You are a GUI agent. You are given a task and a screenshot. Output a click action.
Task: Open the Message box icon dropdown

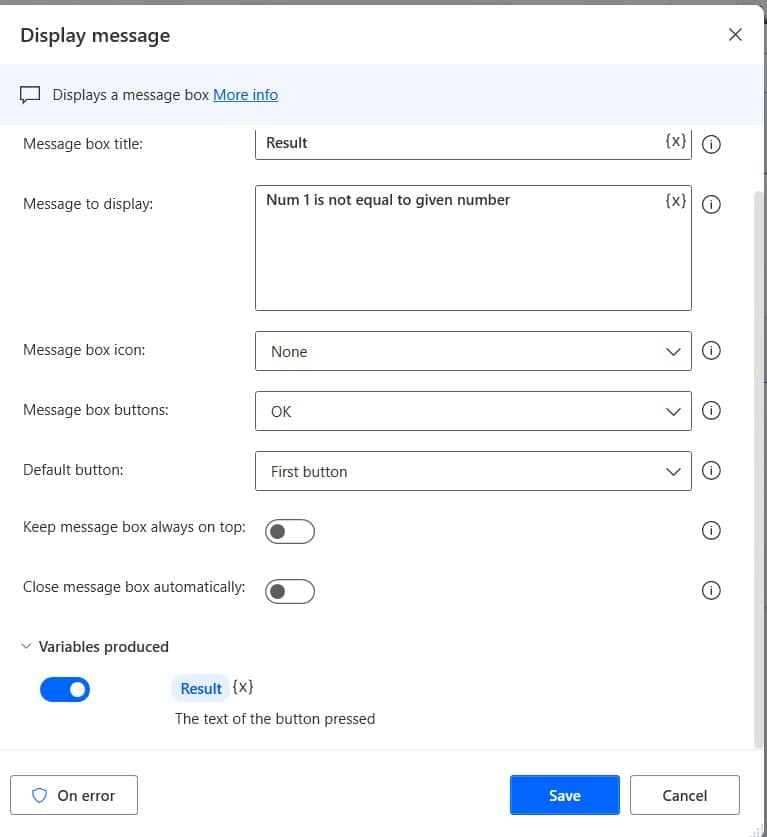click(x=473, y=351)
